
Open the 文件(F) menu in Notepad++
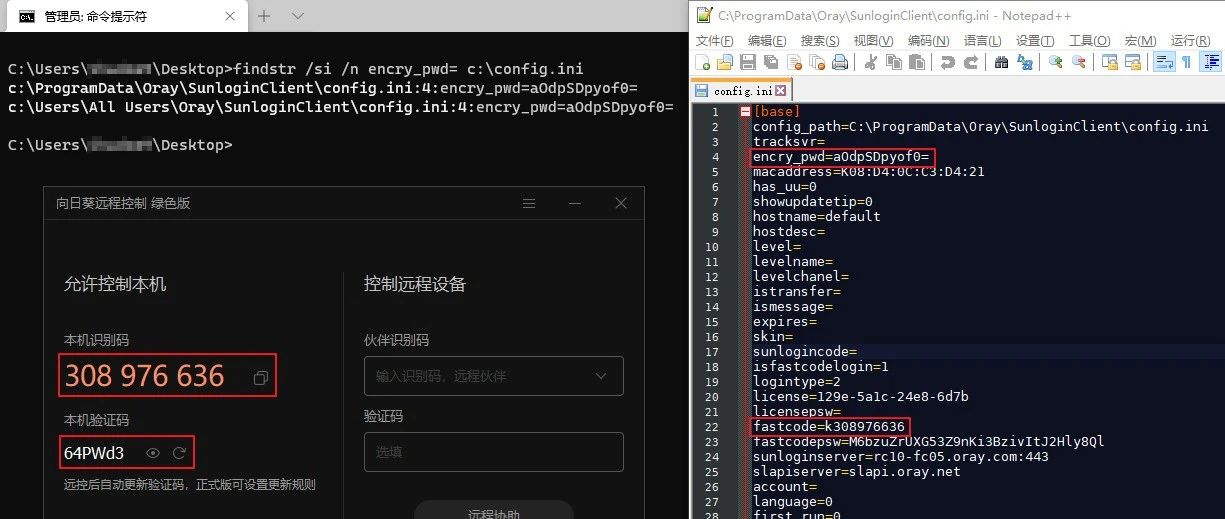tap(714, 40)
